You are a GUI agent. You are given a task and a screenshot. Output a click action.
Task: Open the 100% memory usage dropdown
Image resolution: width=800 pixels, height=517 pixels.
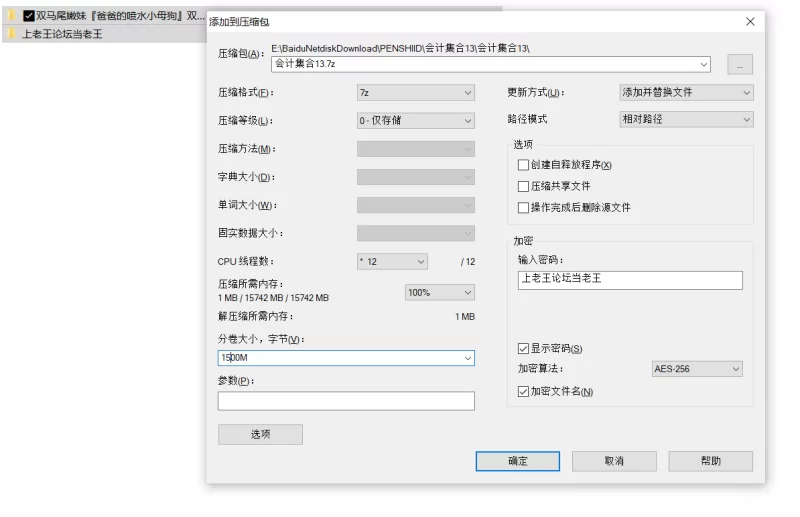coord(440,292)
